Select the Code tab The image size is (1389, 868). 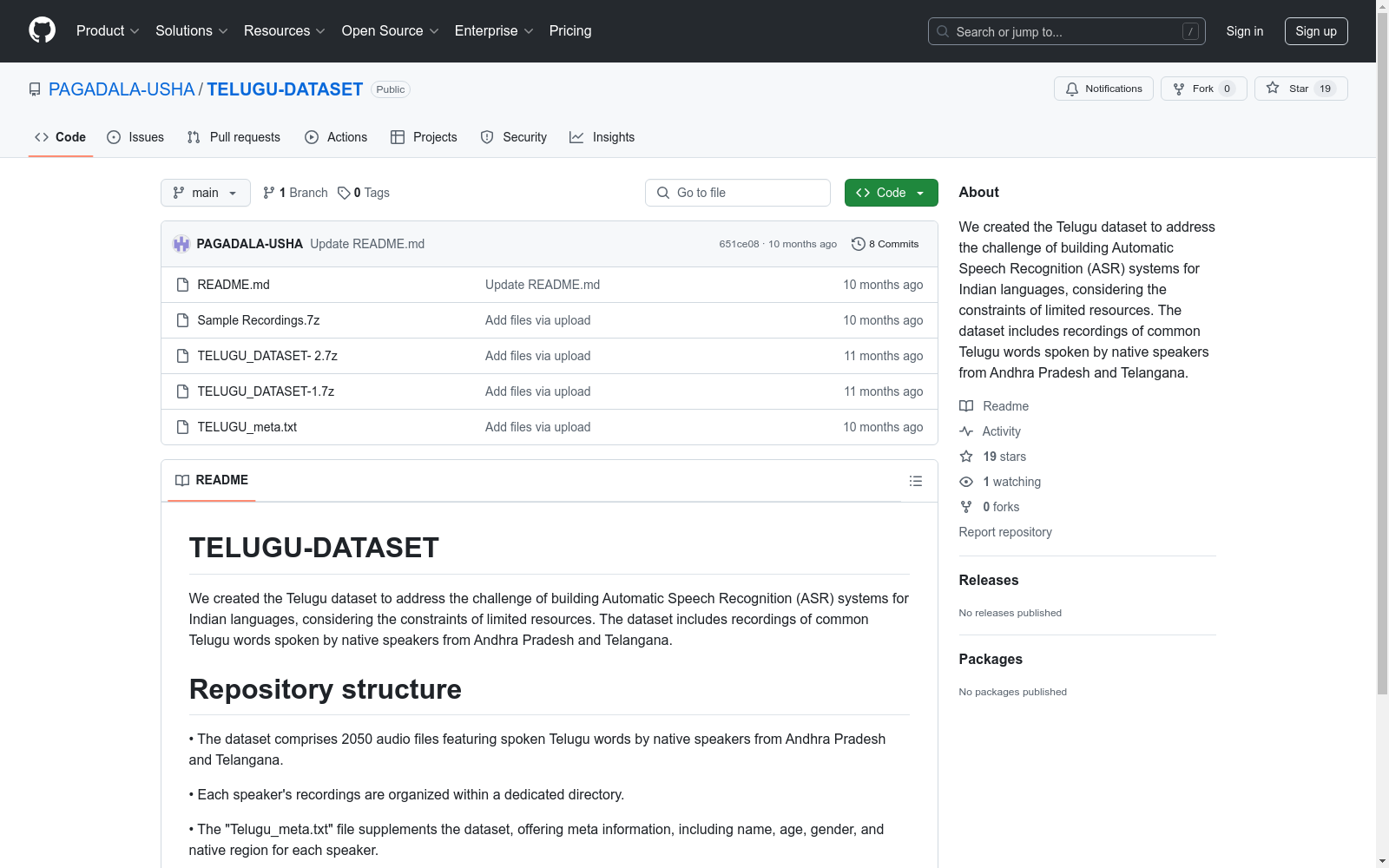61,137
